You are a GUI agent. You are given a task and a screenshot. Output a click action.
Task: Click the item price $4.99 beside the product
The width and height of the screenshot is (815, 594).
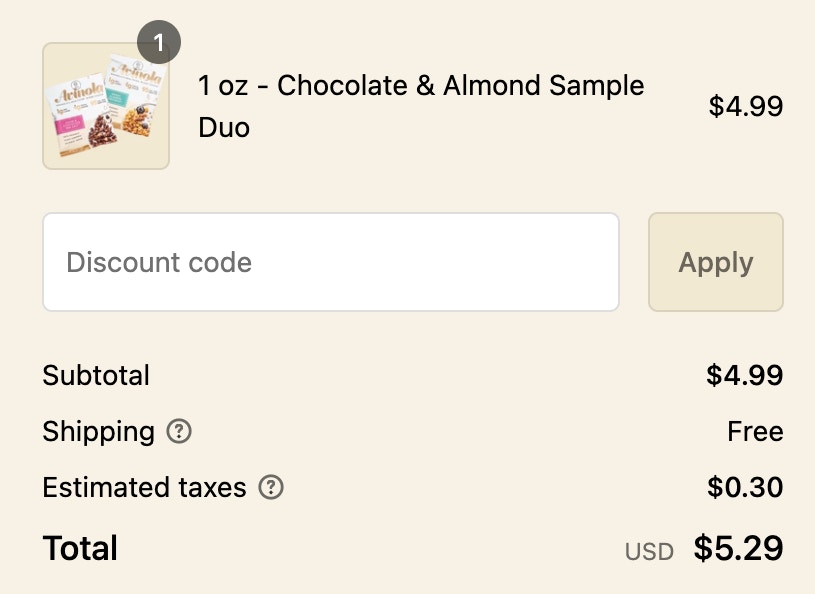coord(746,106)
